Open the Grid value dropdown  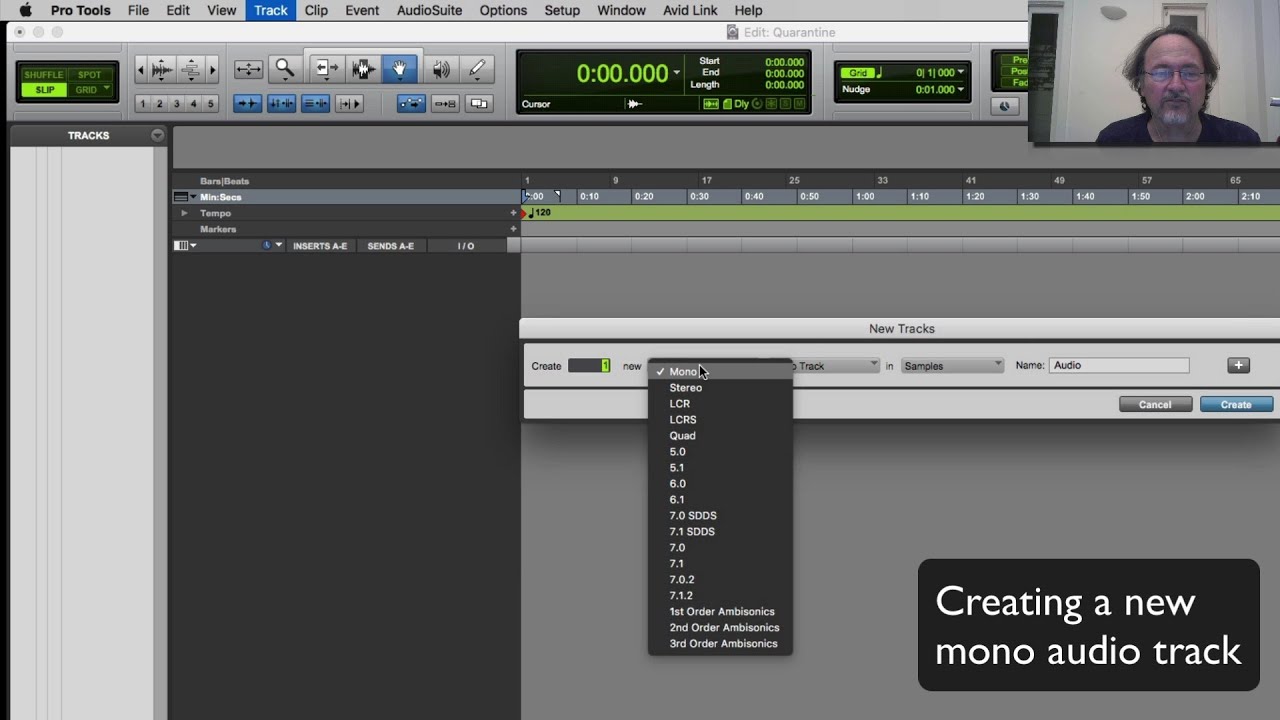pyautogui.click(x=961, y=73)
